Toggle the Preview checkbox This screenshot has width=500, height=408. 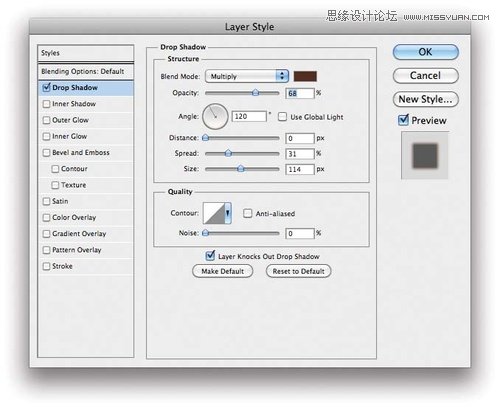coord(403,120)
